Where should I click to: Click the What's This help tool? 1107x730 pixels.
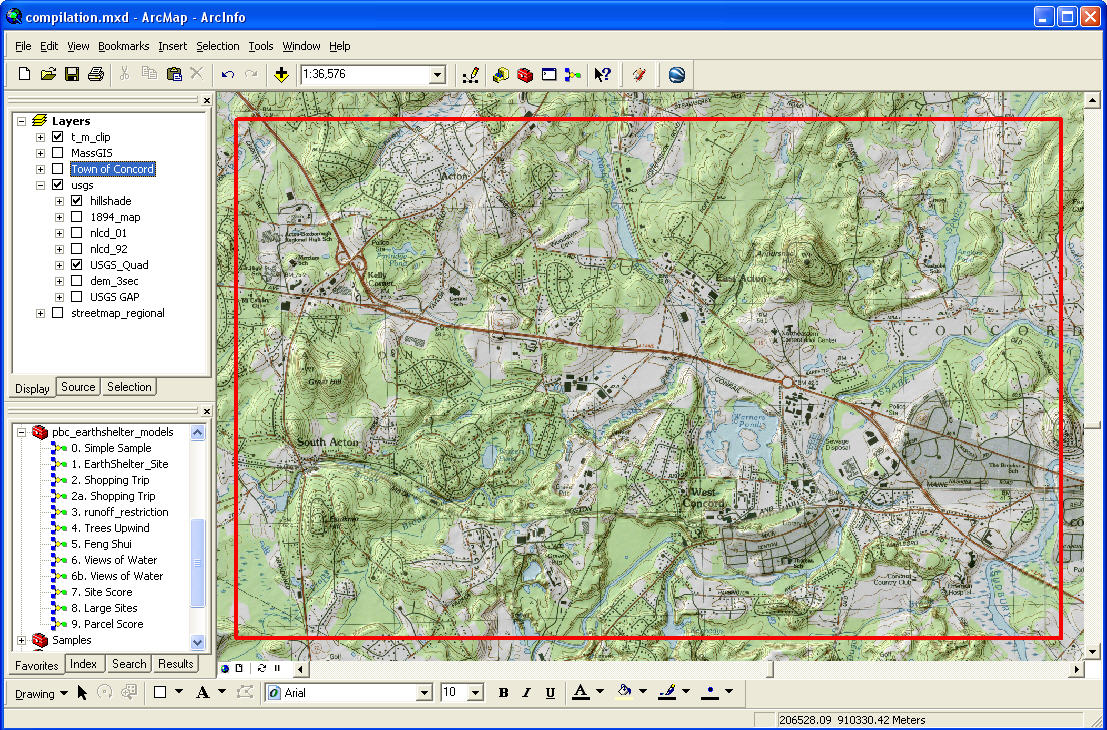(602, 74)
